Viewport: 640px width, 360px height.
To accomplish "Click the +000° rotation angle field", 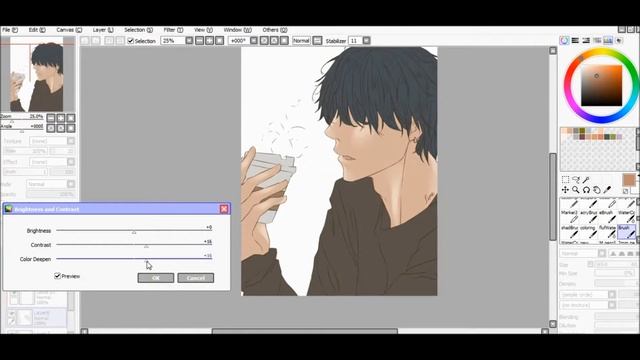I will coord(239,40).
